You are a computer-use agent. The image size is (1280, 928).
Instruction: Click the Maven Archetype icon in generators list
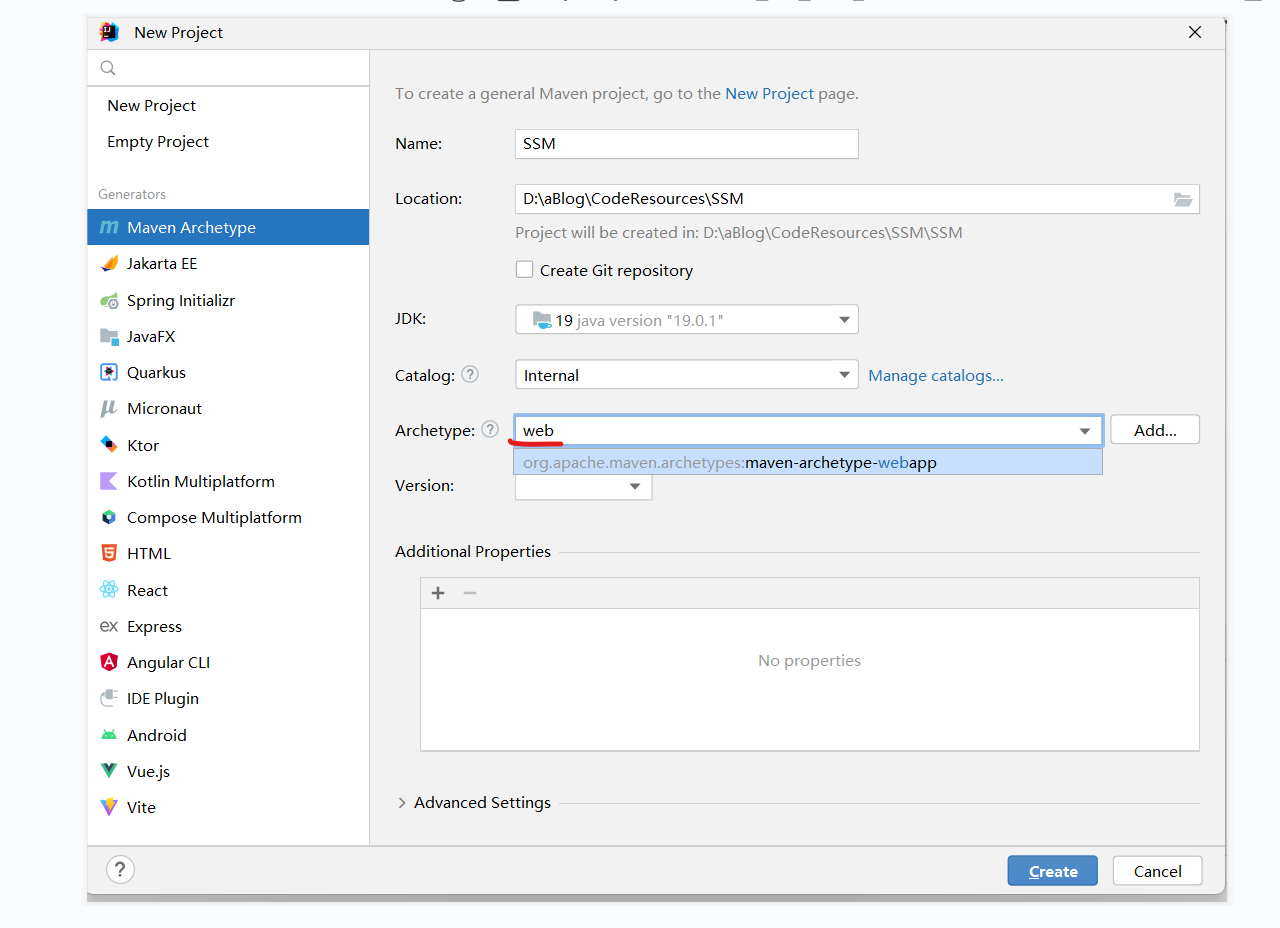(109, 228)
